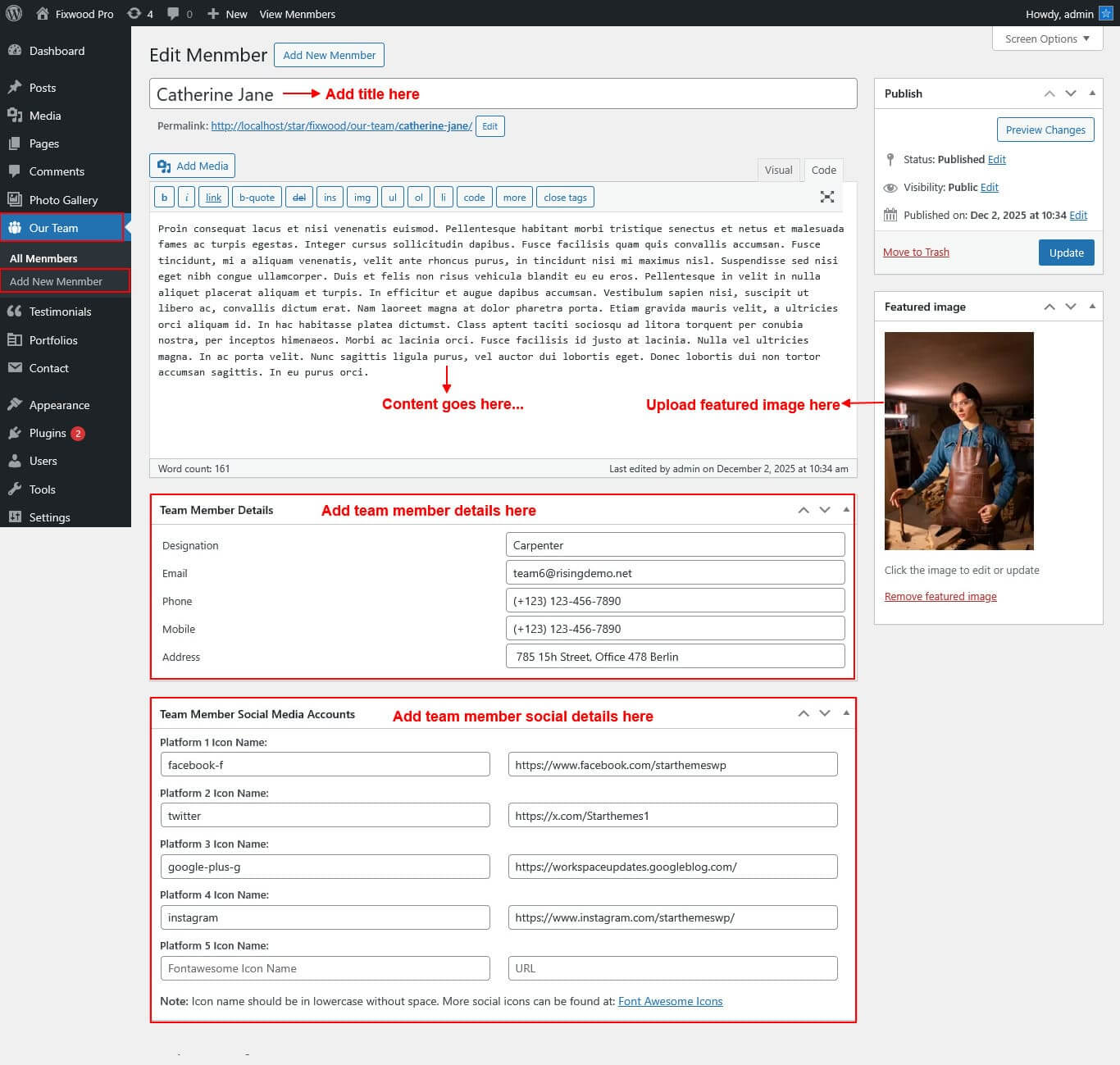The image size is (1120, 1065).
Task: Move Team Member Social Media Accounts panel down
Action: tap(825, 714)
